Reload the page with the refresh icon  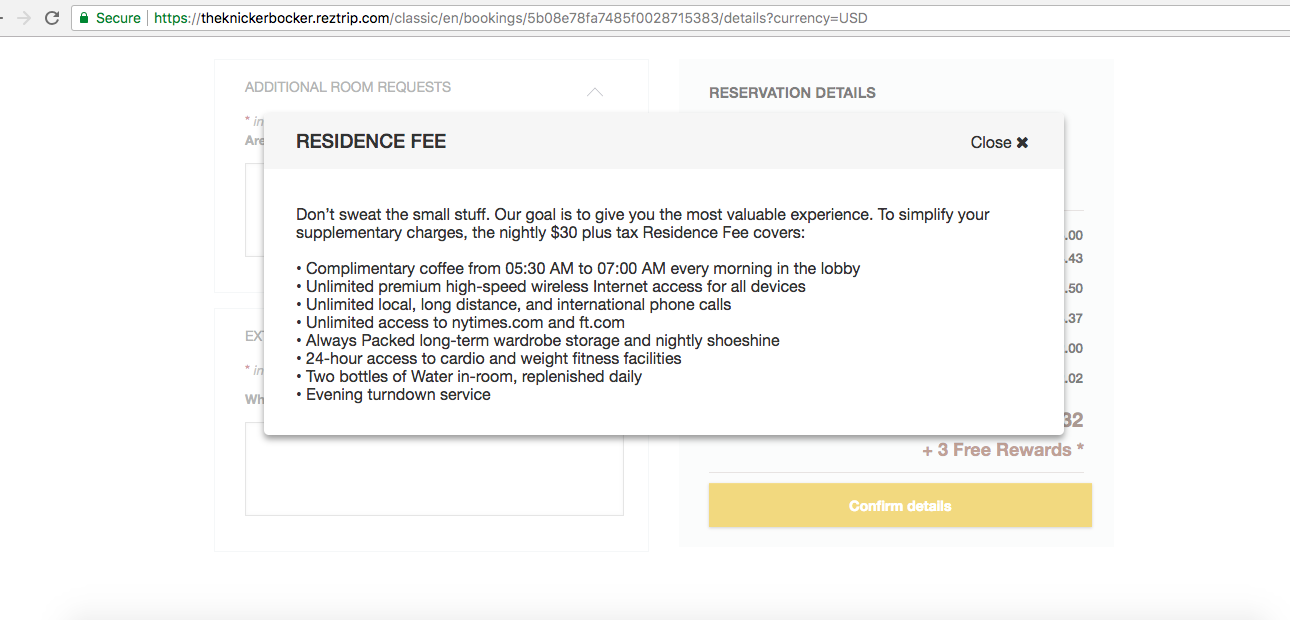pos(52,18)
